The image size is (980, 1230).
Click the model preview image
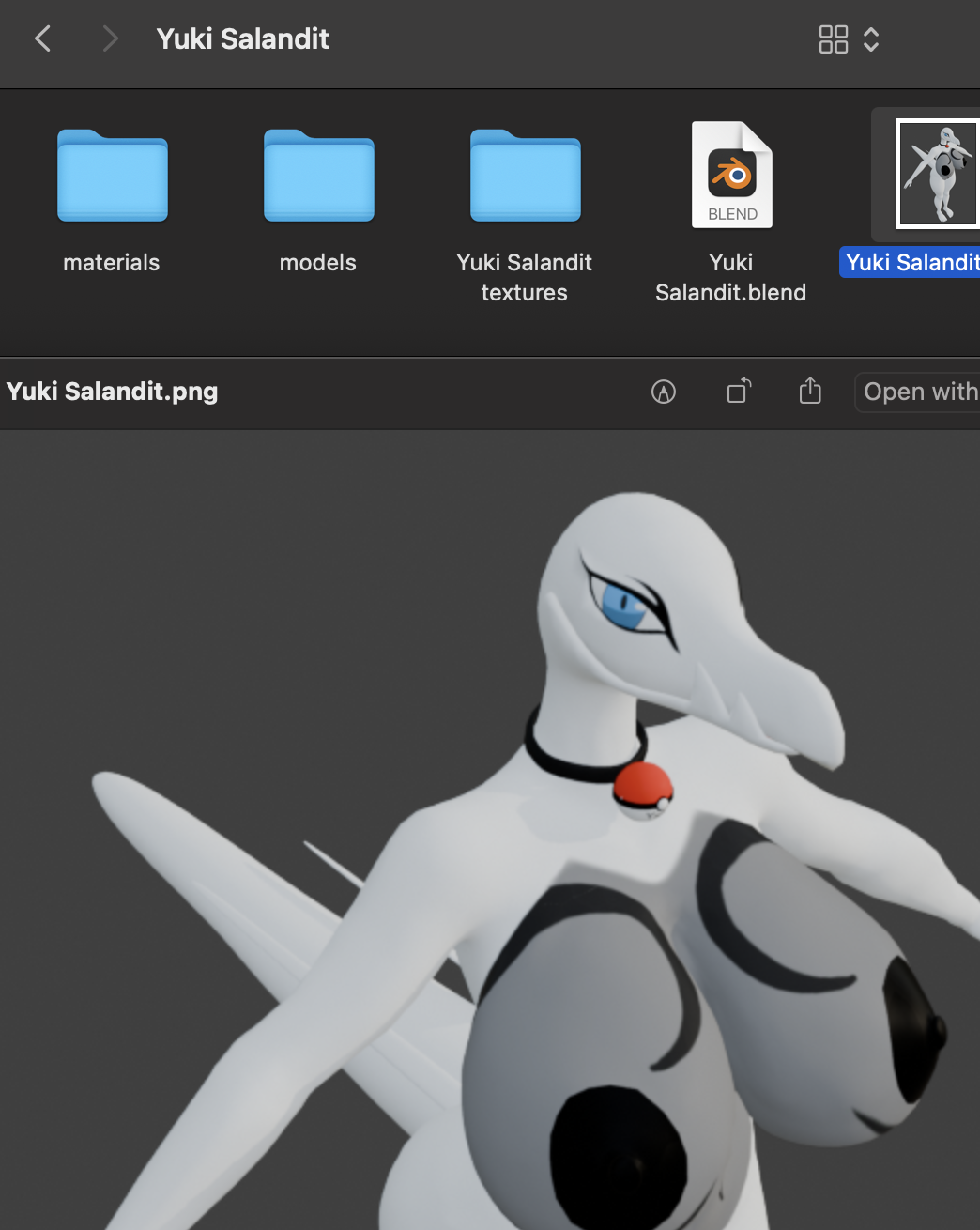tap(490, 830)
